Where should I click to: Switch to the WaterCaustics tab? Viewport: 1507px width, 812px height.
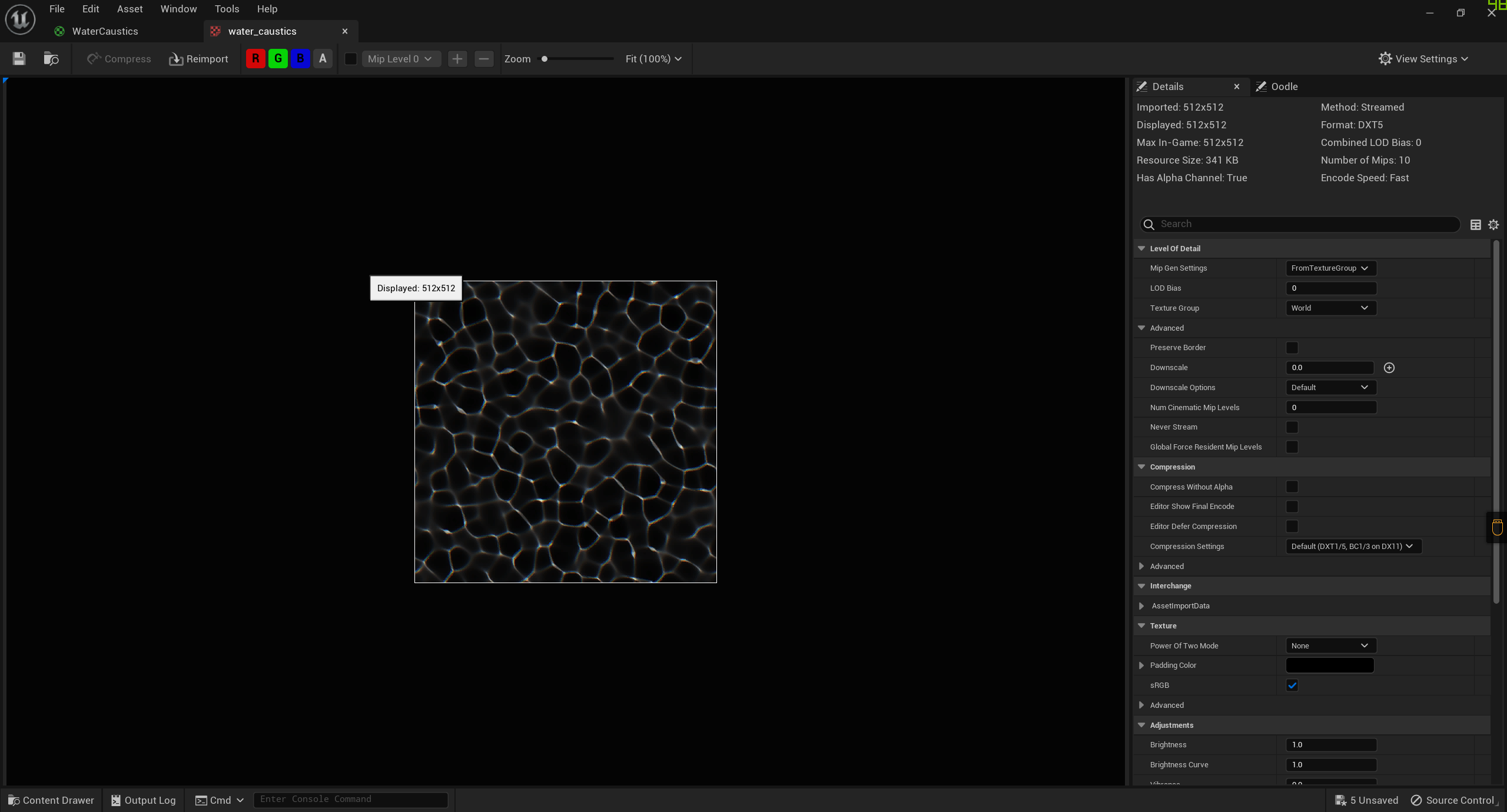105,31
